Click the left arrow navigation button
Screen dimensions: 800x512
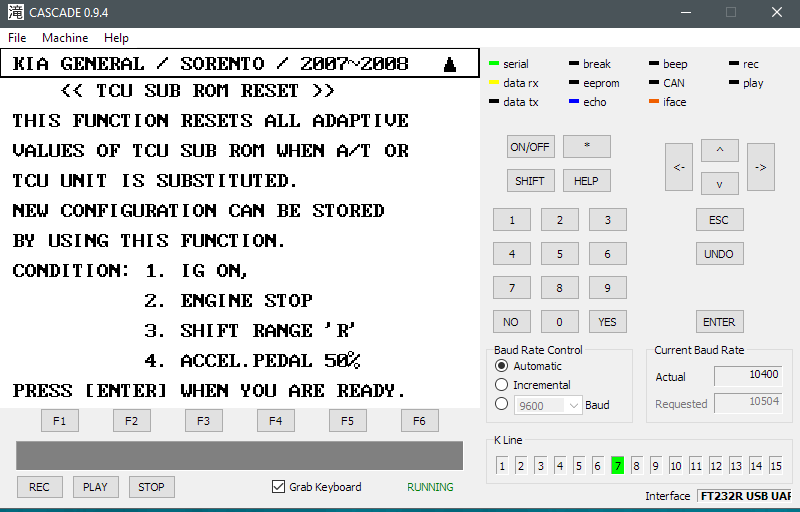tap(678, 167)
